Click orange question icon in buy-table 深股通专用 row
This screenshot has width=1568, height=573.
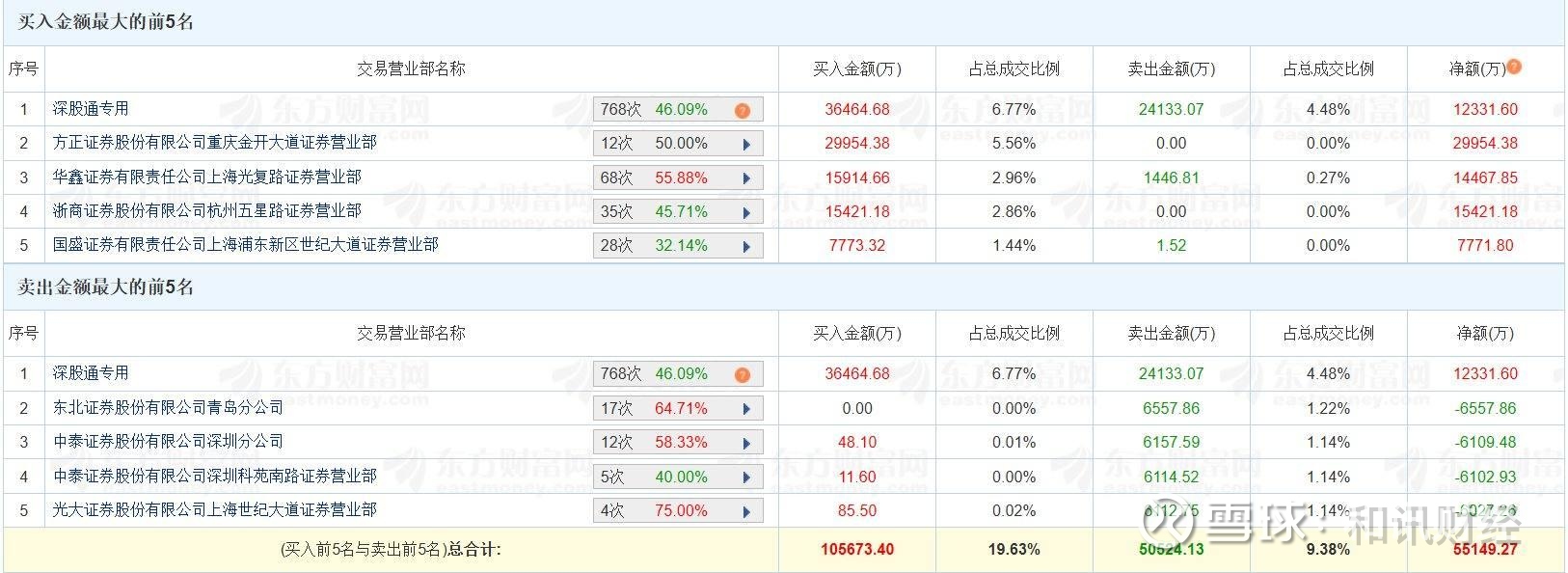742,110
